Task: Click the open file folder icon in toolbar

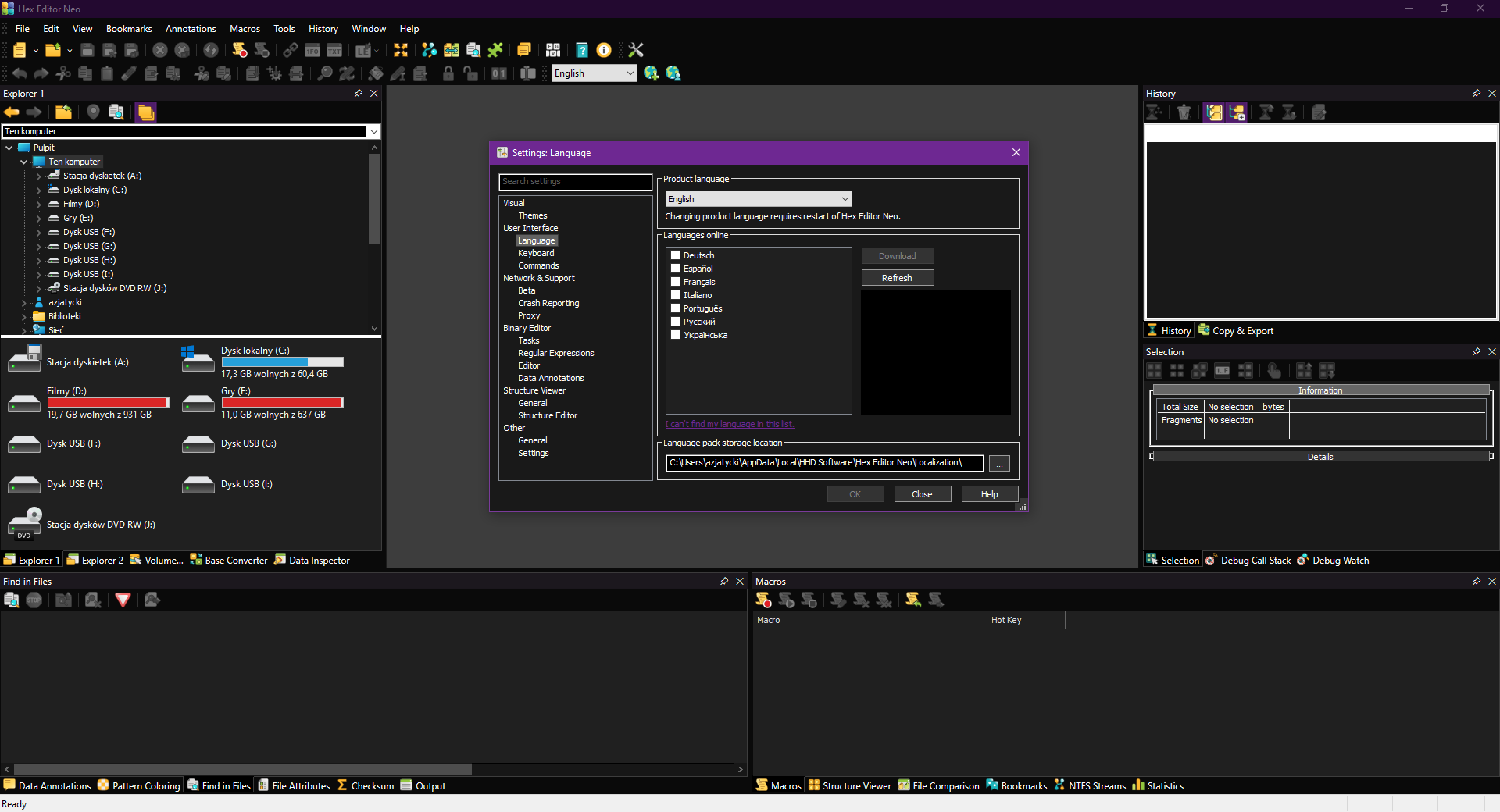Action: 53,50
